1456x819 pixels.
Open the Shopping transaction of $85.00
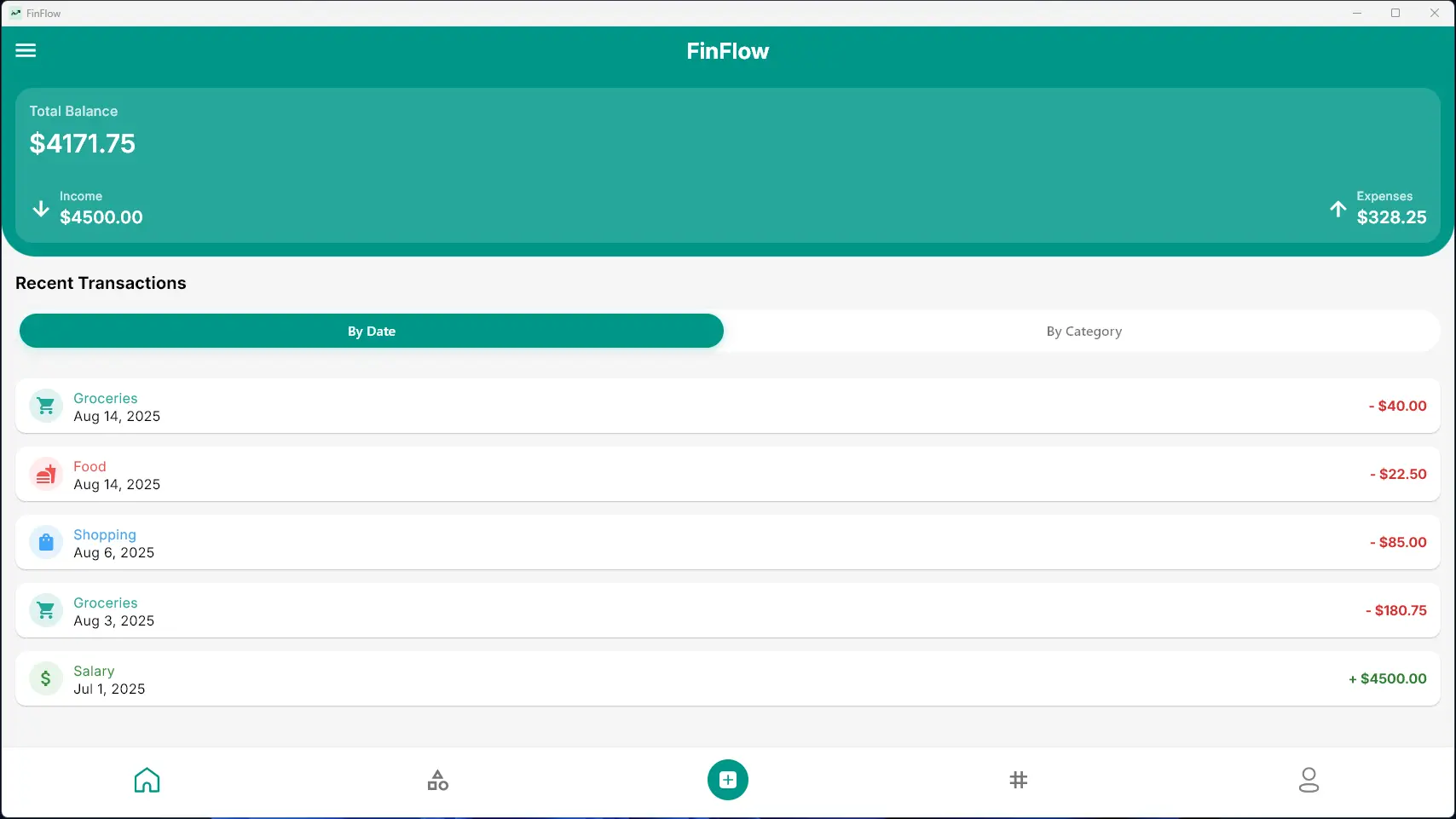click(x=728, y=542)
